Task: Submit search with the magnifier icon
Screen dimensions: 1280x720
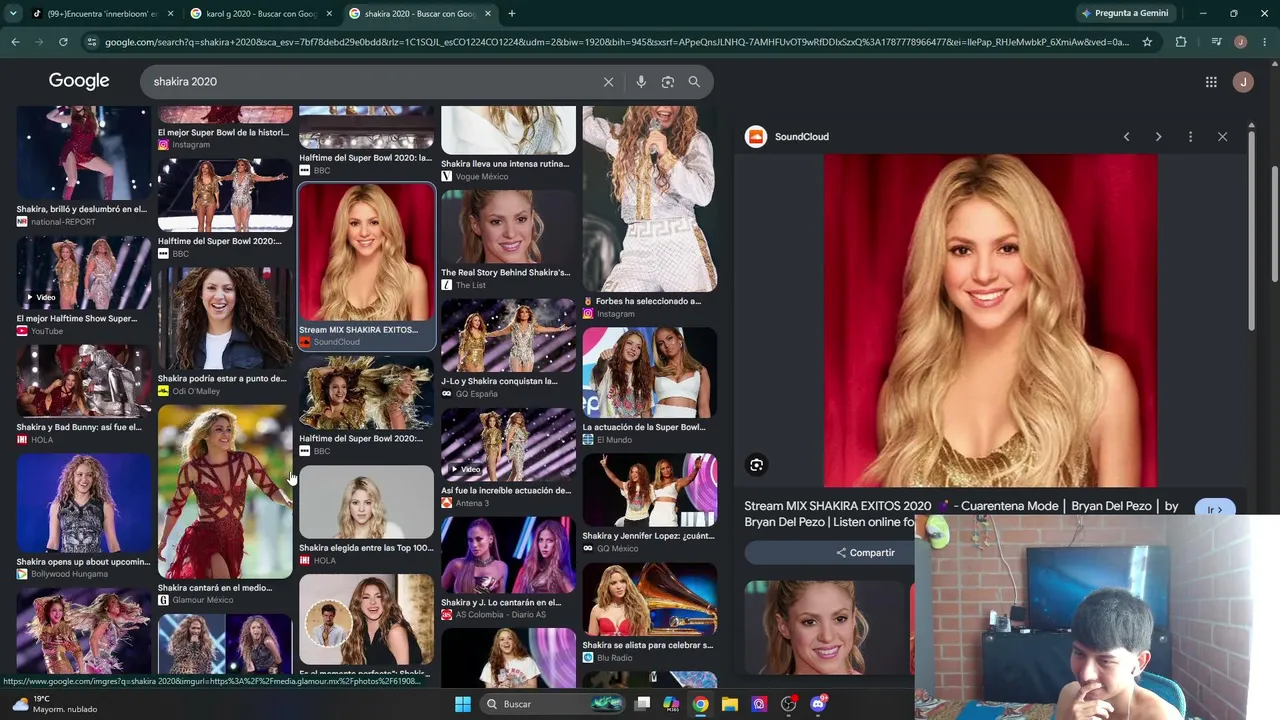Action: pos(694,82)
